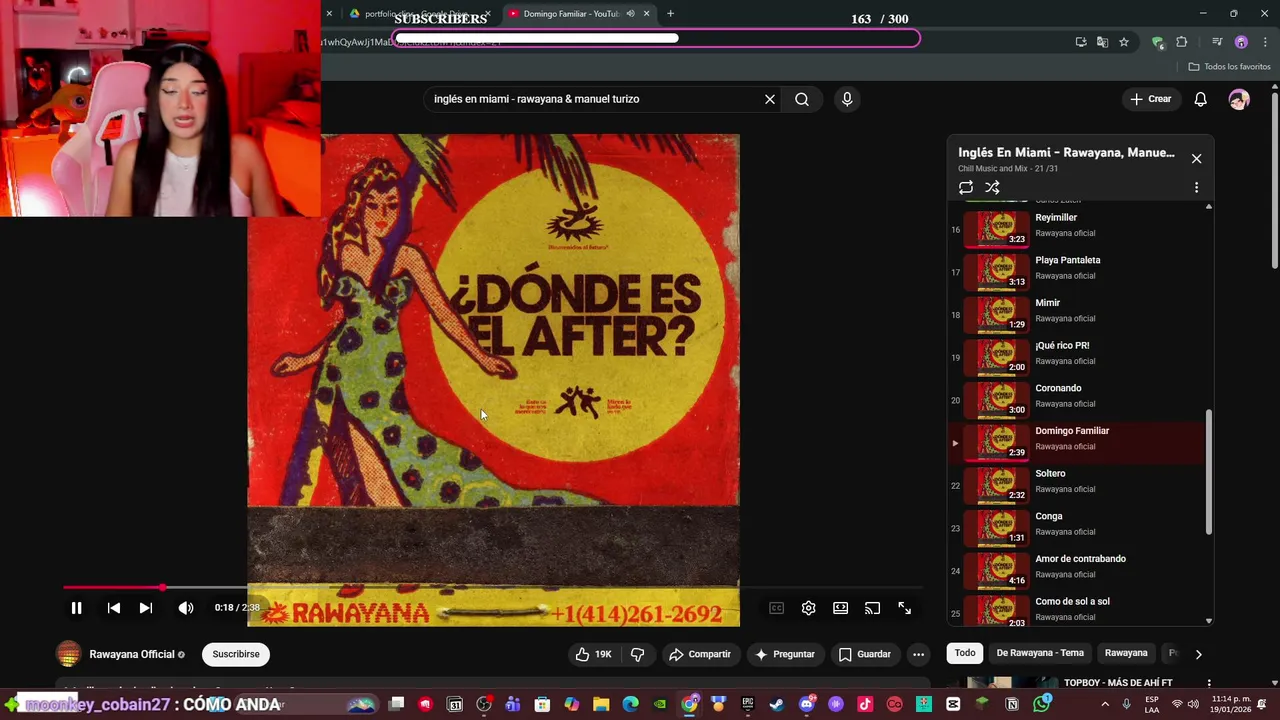
Task: Select the Todo filter chip
Action: 965,653
